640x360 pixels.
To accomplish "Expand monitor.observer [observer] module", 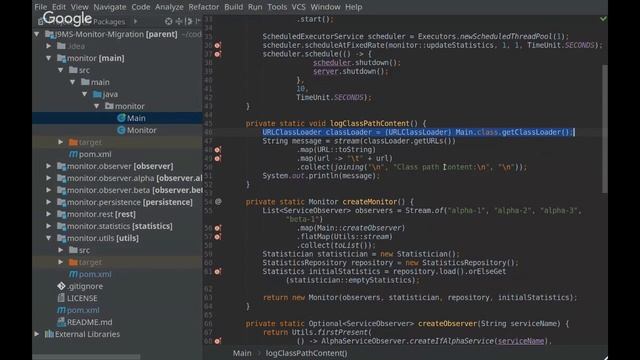I will pyautogui.click(x=49, y=166).
